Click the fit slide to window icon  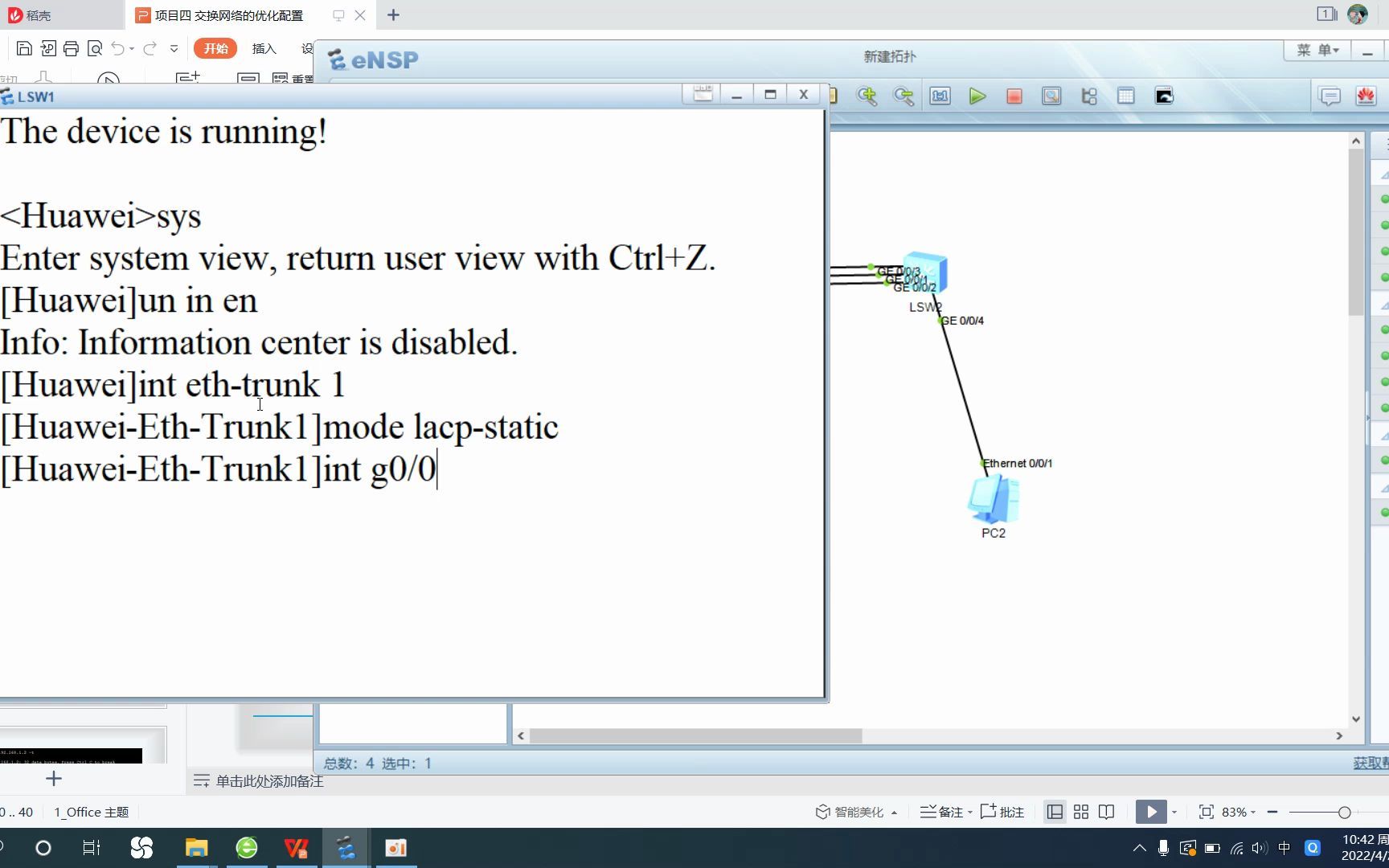click(1206, 812)
